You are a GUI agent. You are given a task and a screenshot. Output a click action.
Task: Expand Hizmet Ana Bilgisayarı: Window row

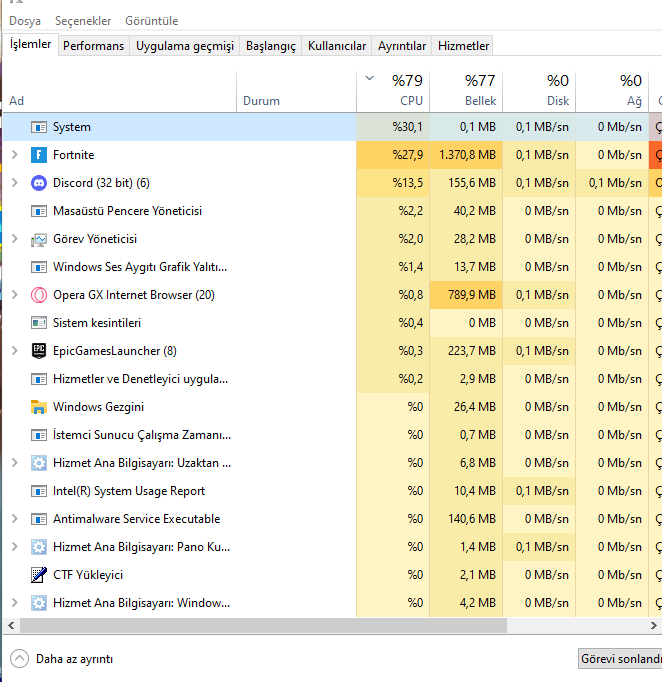14,603
